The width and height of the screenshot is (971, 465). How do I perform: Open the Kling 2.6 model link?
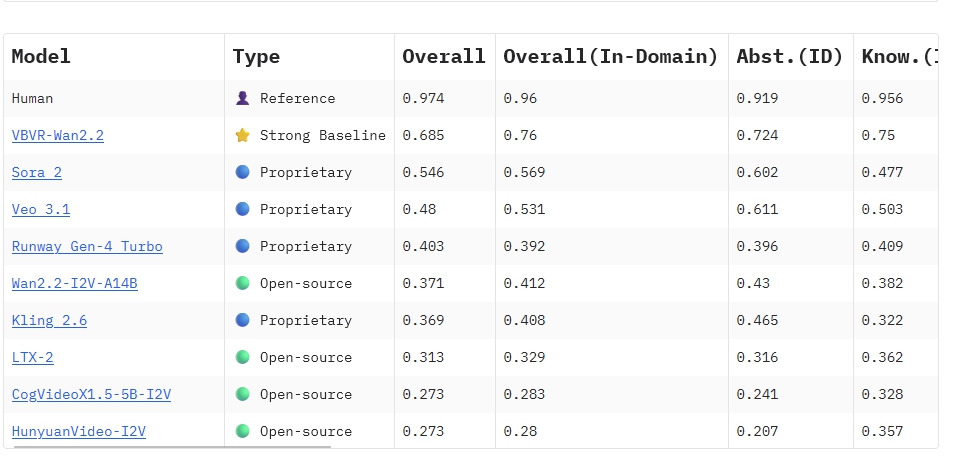pyautogui.click(x=49, y=320)
